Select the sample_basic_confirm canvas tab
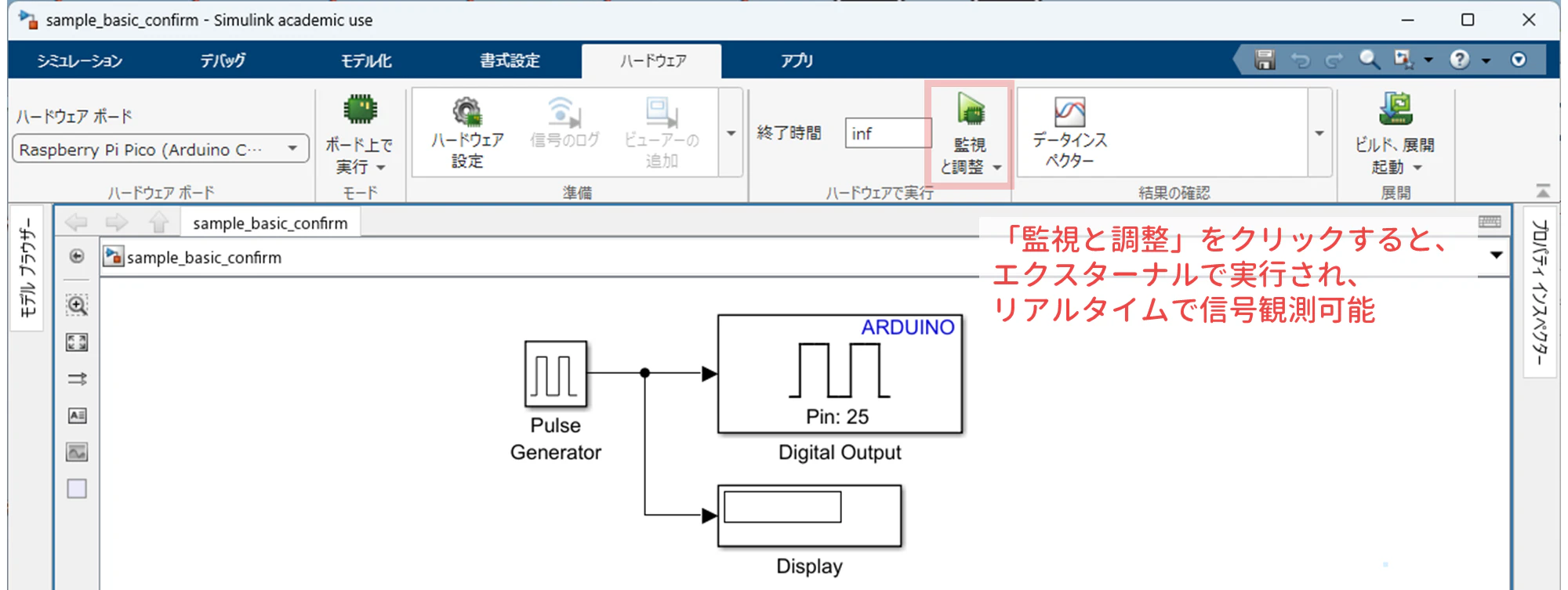The height and width of the screenshot is (590, 1568). point(270,223)
